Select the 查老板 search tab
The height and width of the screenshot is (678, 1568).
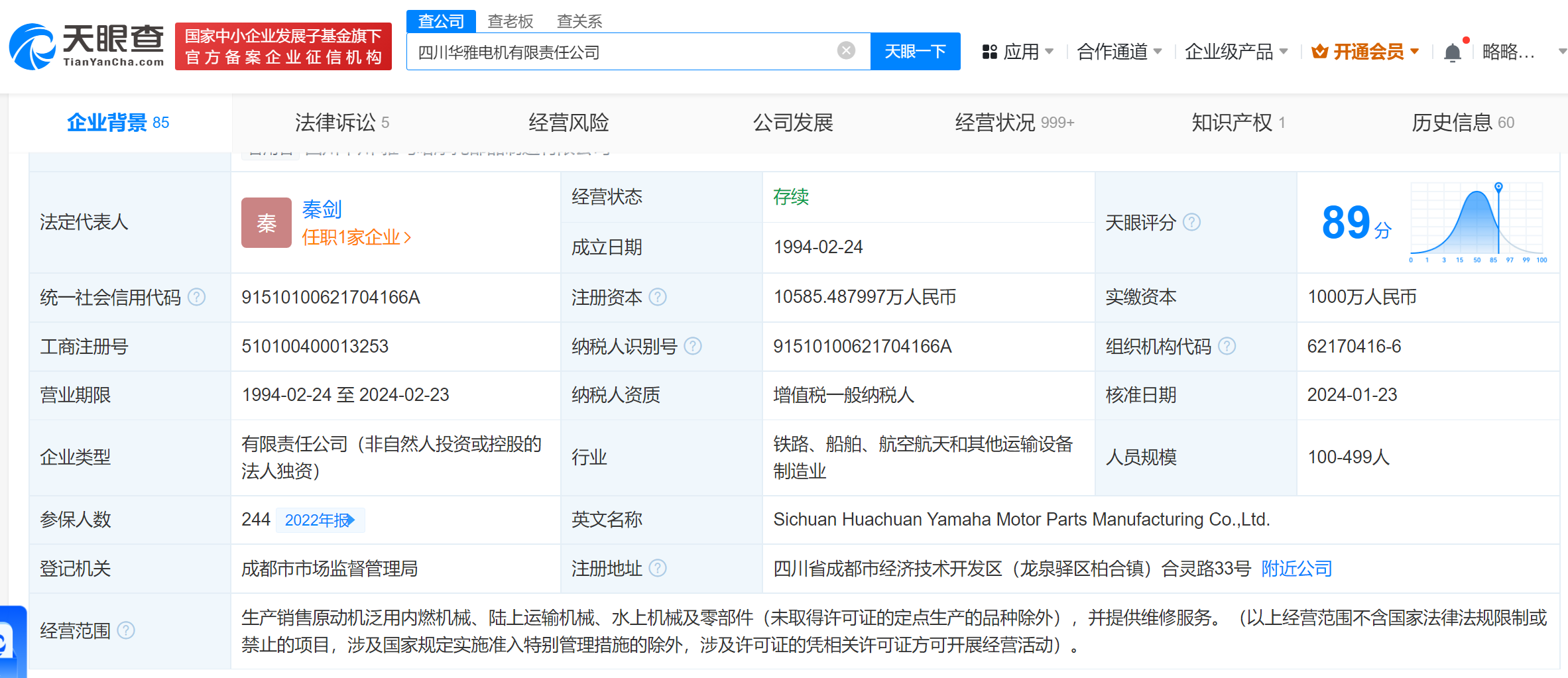click(510, 21)
